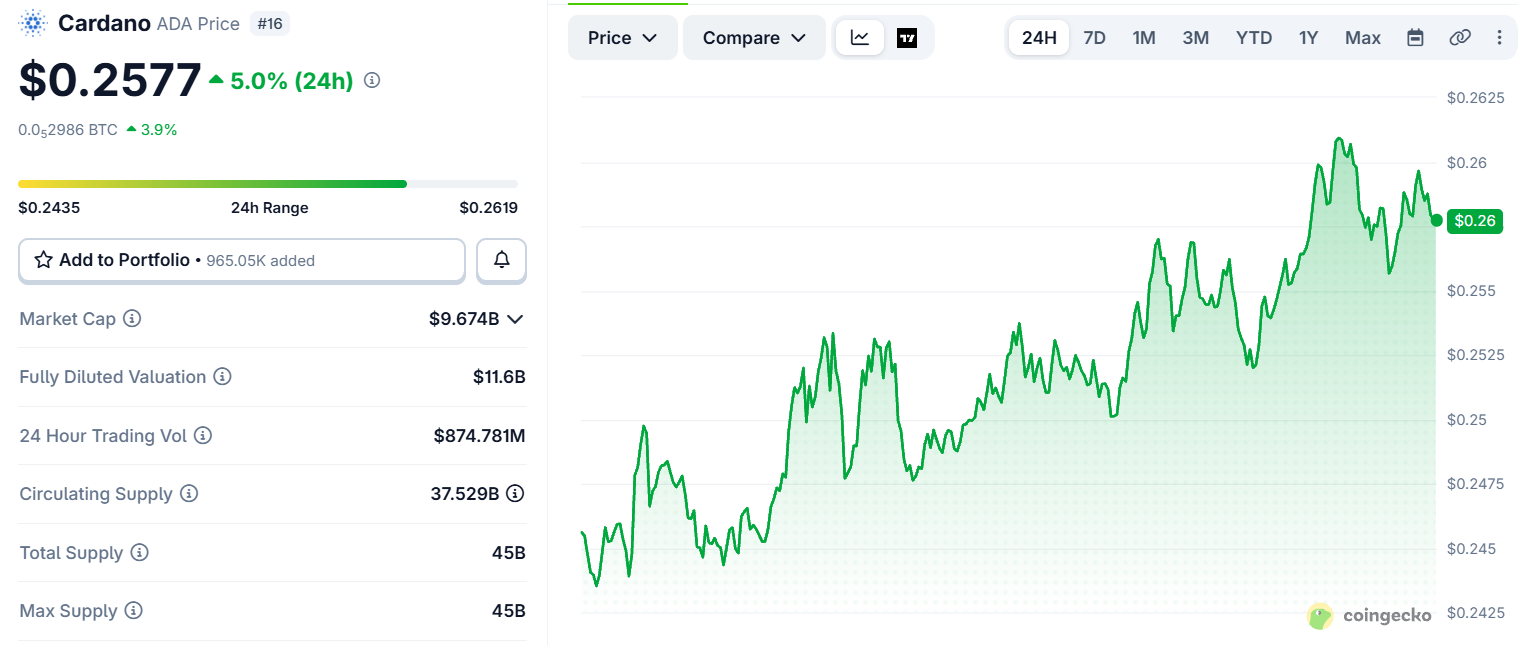This screenshot has height=645, width=1522.
Task: Click the 0.0₅2986 BTC value
Action: point(68,130)
